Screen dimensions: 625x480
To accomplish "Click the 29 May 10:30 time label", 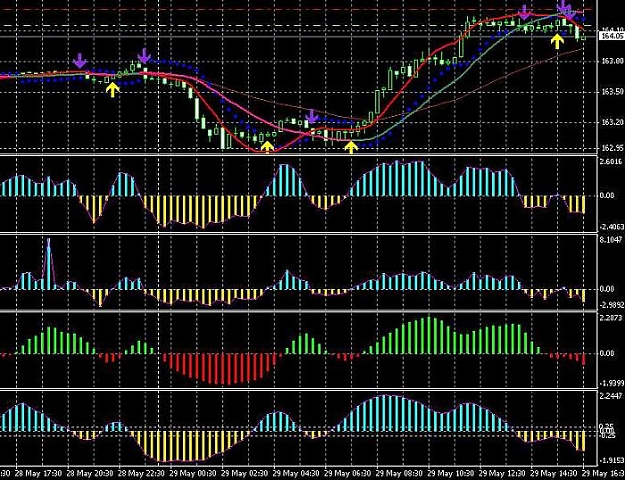I will click(x=450, y=474).
